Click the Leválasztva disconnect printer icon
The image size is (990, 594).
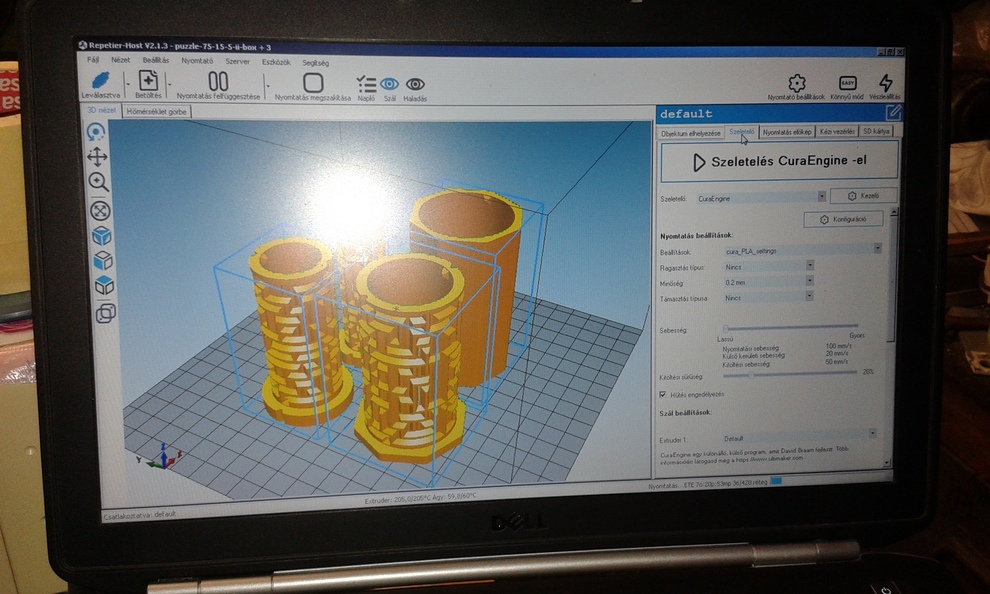(x=100, y=82)
